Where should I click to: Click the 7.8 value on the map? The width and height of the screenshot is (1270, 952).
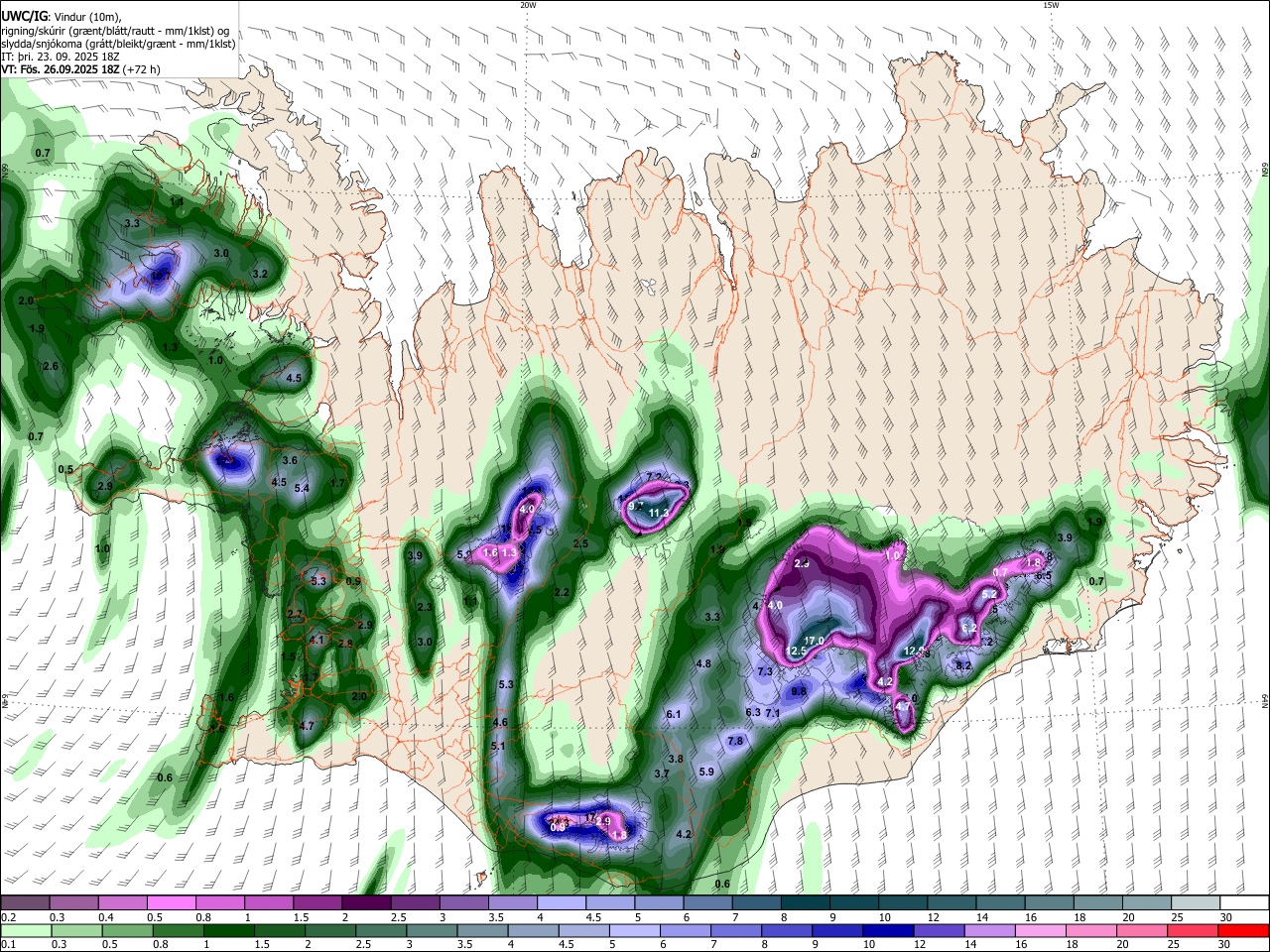tap(735, 741)
